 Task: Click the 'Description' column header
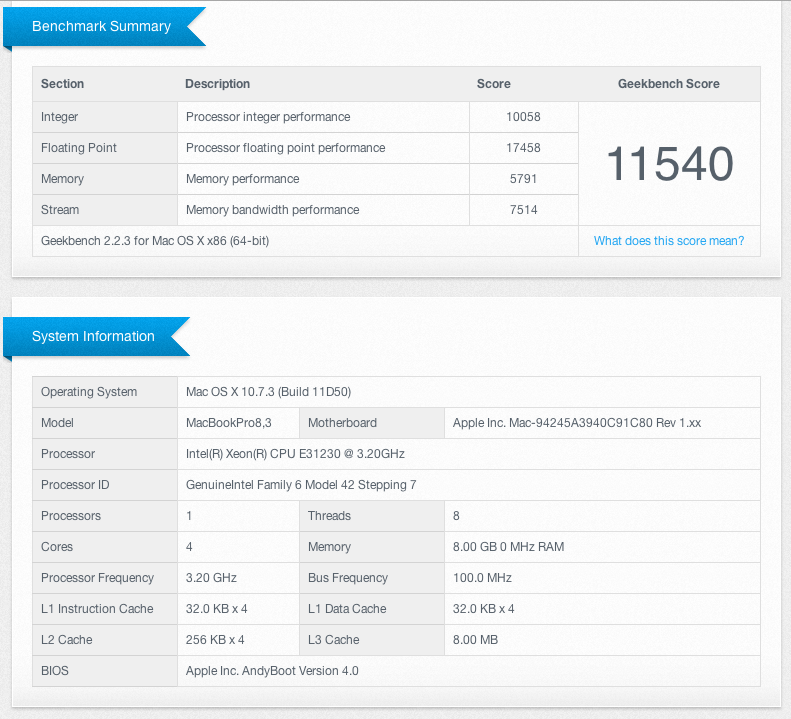tap(217, 84)
